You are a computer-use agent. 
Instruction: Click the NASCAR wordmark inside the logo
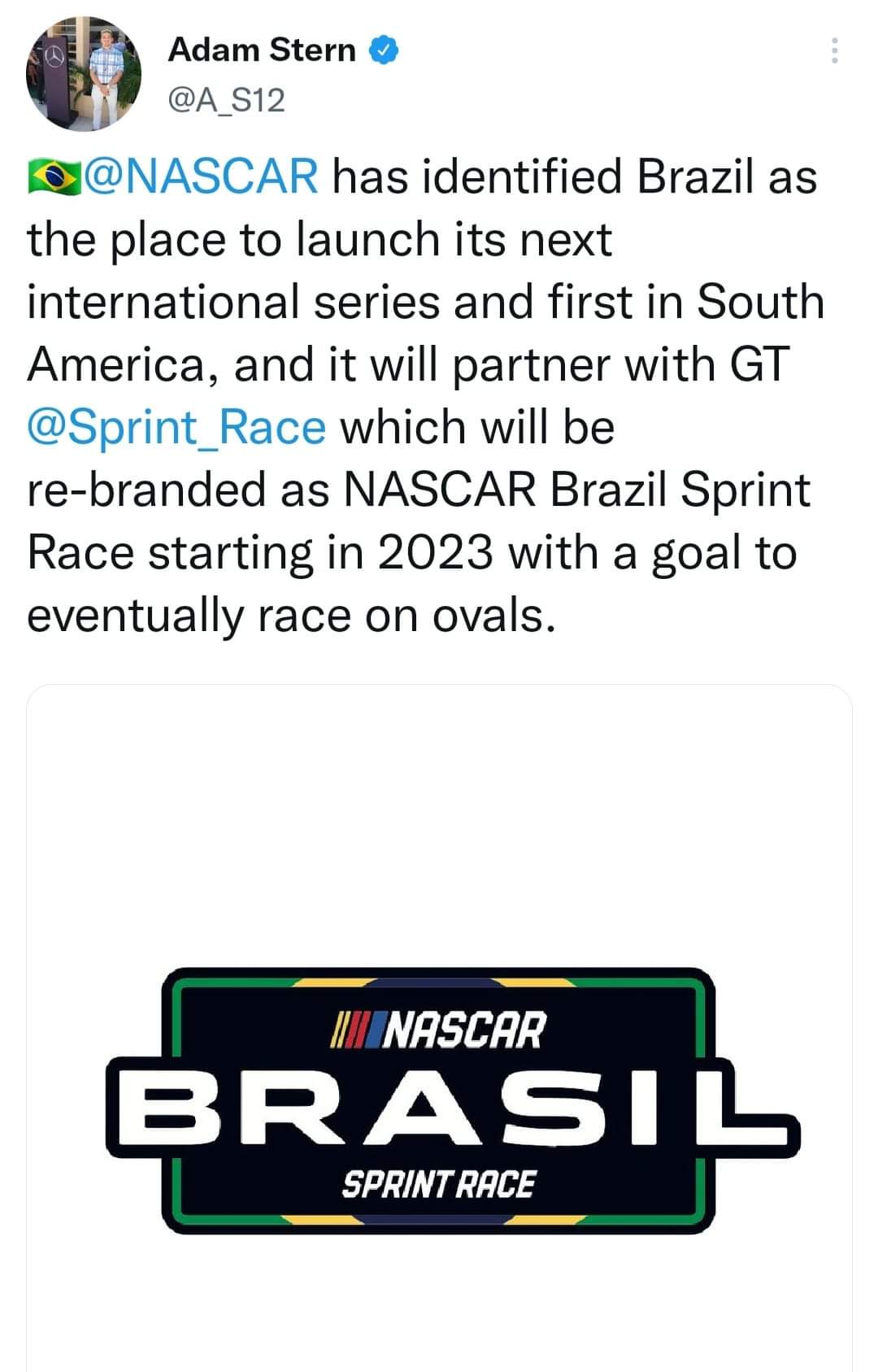464,1030
